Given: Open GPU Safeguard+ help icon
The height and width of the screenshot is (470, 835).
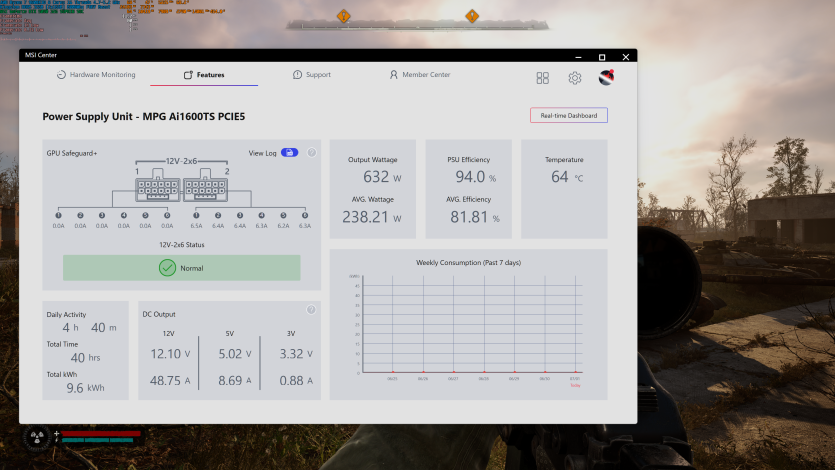Looking at the screenshot, I should (312, 153).
